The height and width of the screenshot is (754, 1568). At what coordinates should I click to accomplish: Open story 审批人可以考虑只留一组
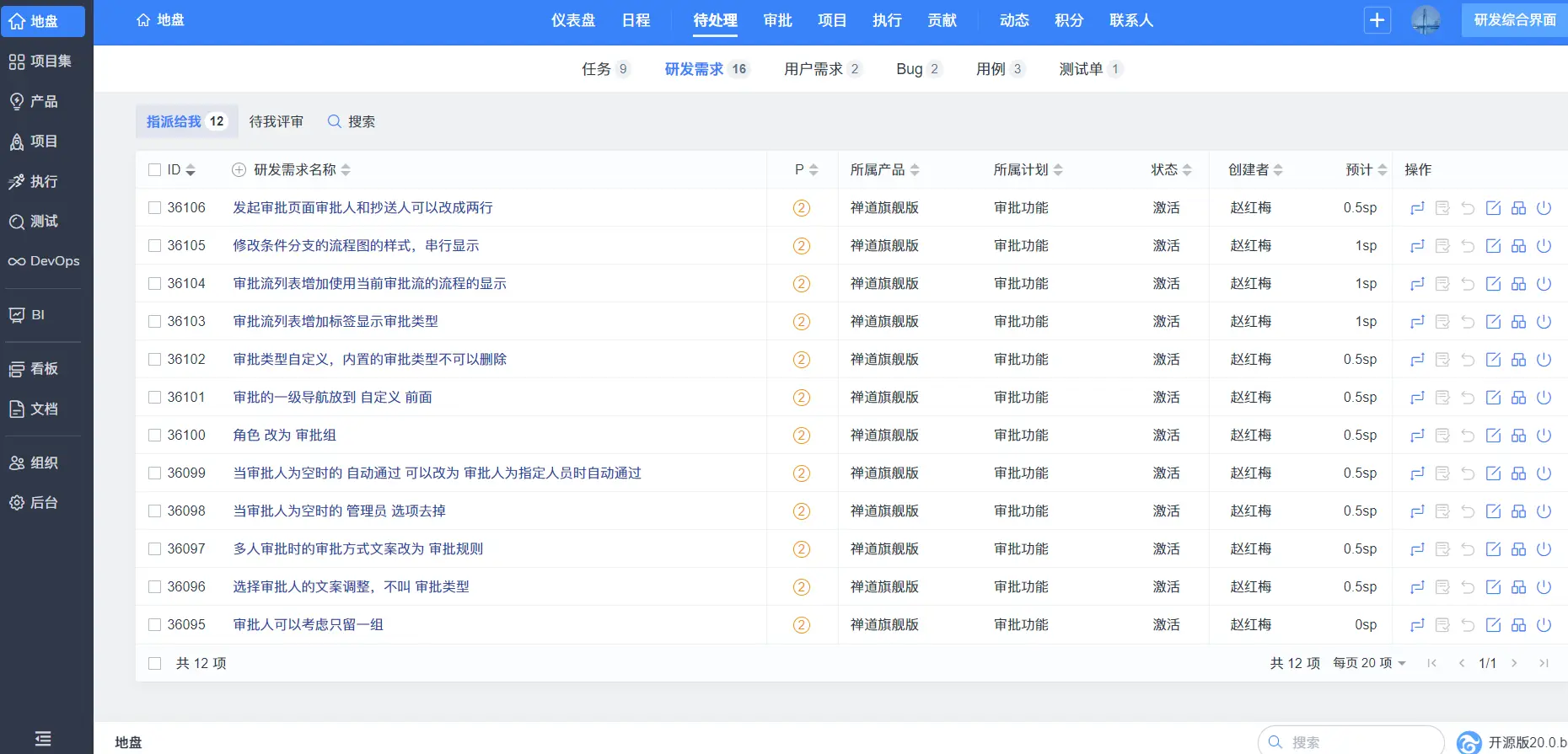309,625
